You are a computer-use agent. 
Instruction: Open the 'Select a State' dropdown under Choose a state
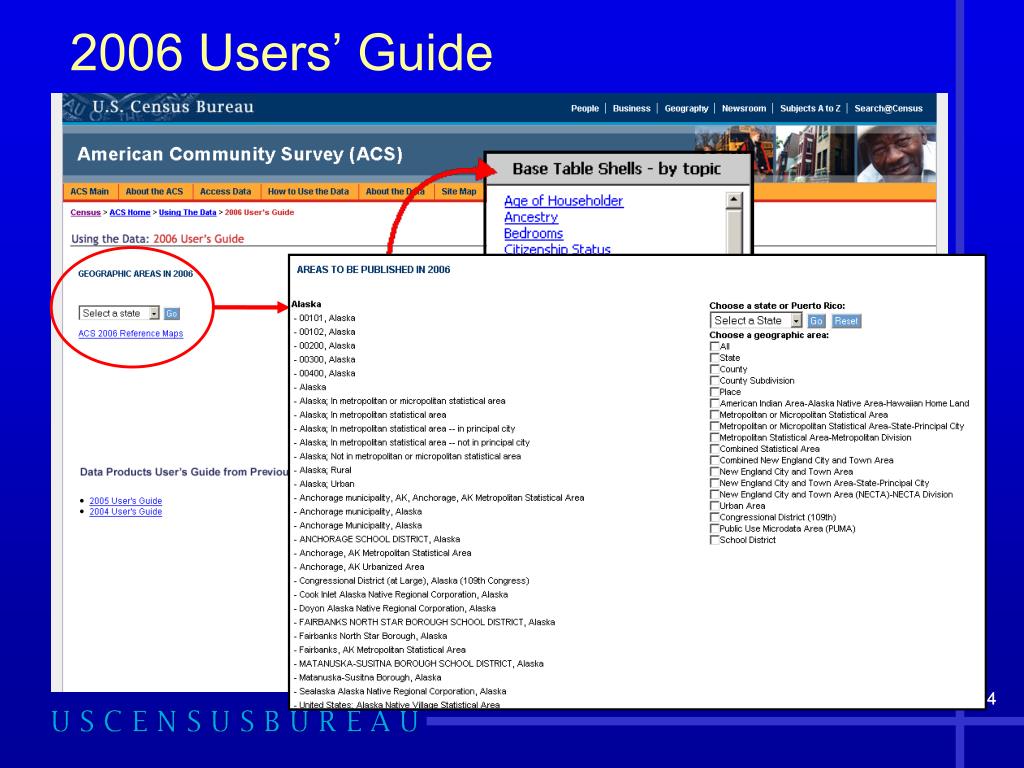[x=756, y=321]
